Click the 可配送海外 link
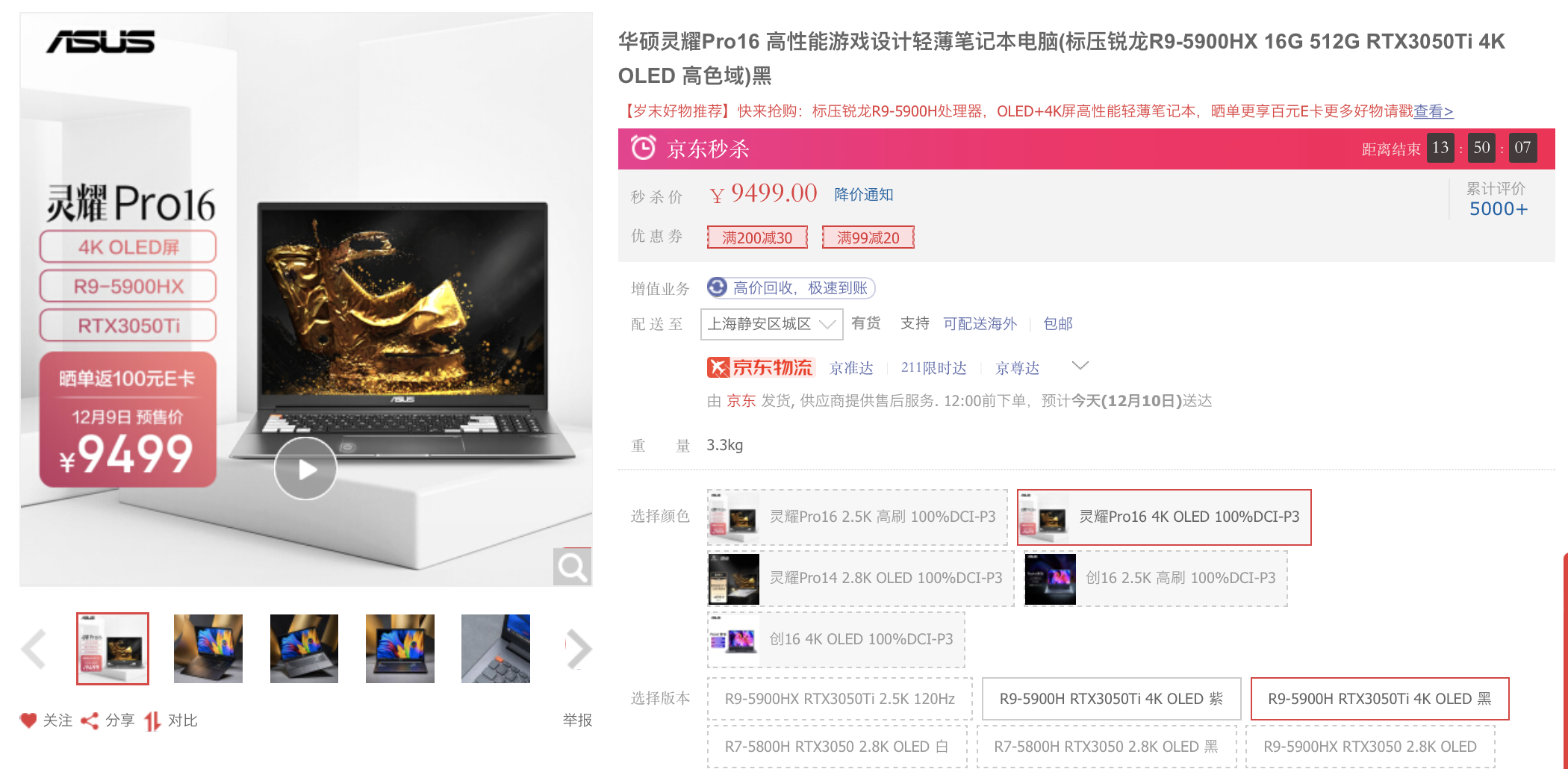The image size is (1568, 769). click(980, 324)
